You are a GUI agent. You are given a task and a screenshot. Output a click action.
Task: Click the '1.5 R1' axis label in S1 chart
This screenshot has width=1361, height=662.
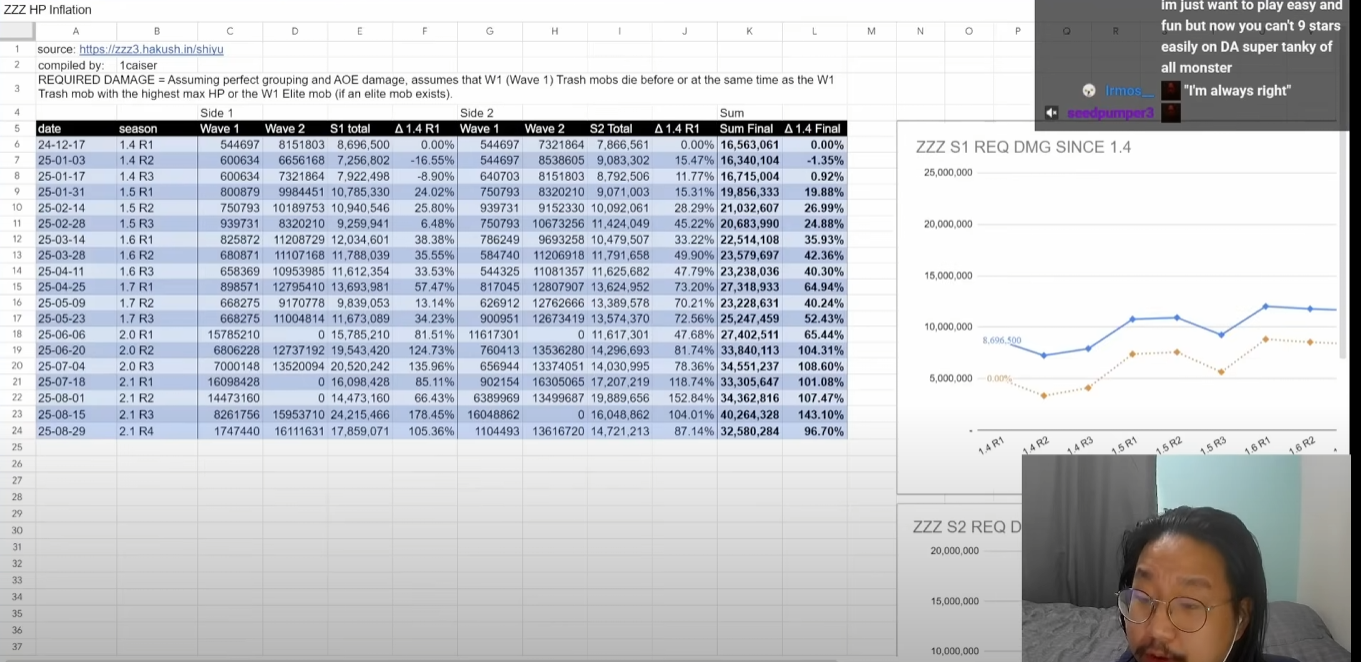click(1127, 444)
